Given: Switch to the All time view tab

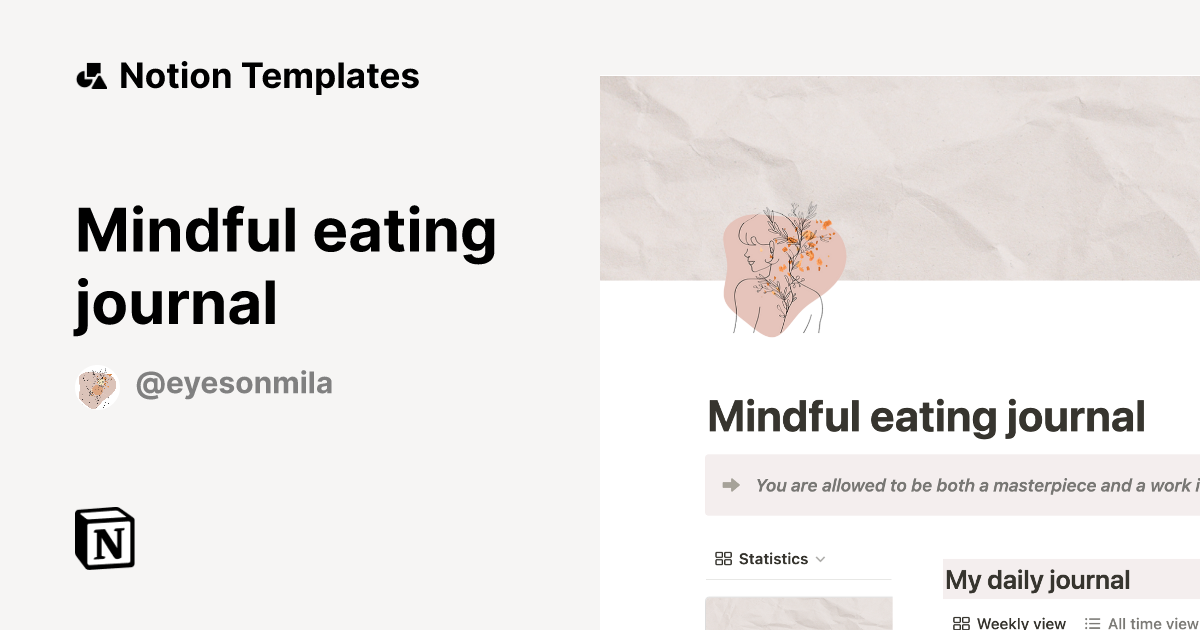Looking at the screenshot, I should tap(1152, 623).
